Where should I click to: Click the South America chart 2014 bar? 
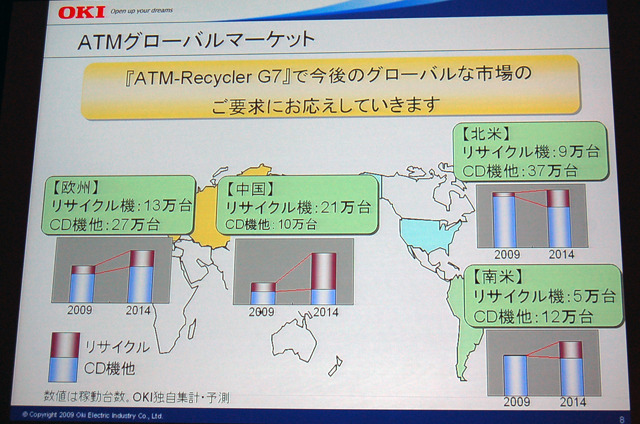tap(571, 368)
